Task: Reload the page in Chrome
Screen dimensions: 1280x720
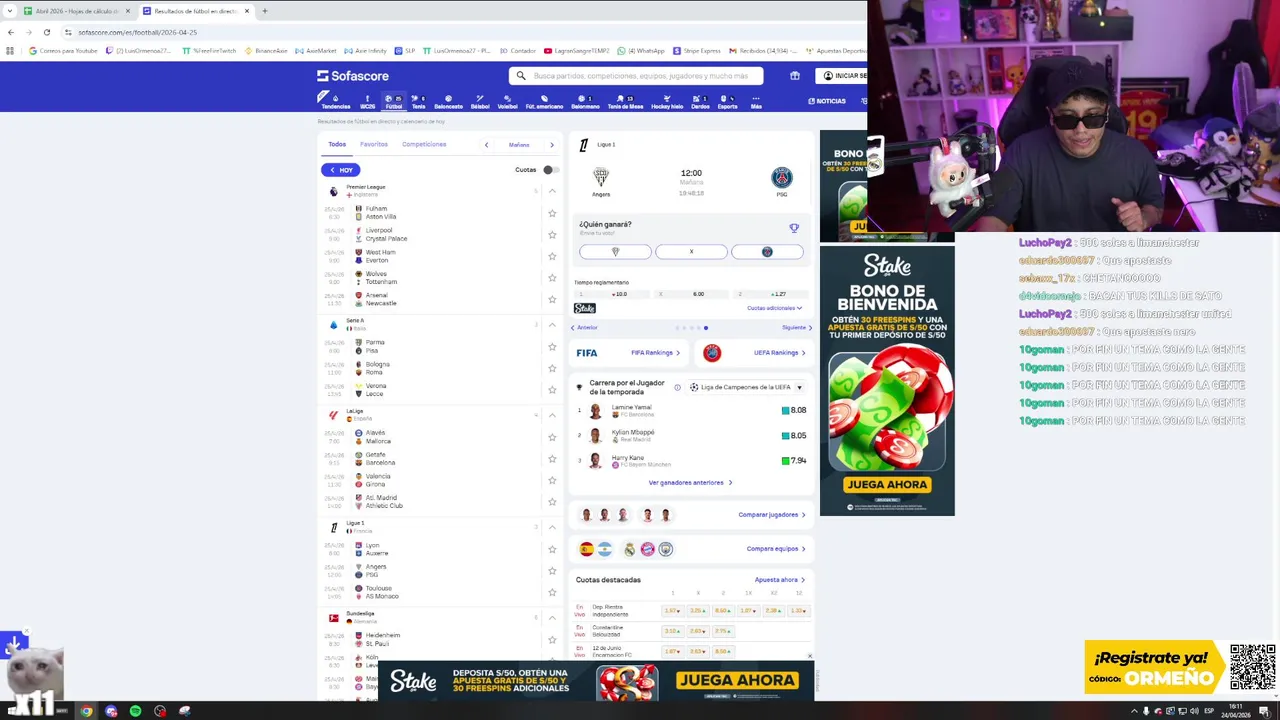Action: (x=46, y=32)
